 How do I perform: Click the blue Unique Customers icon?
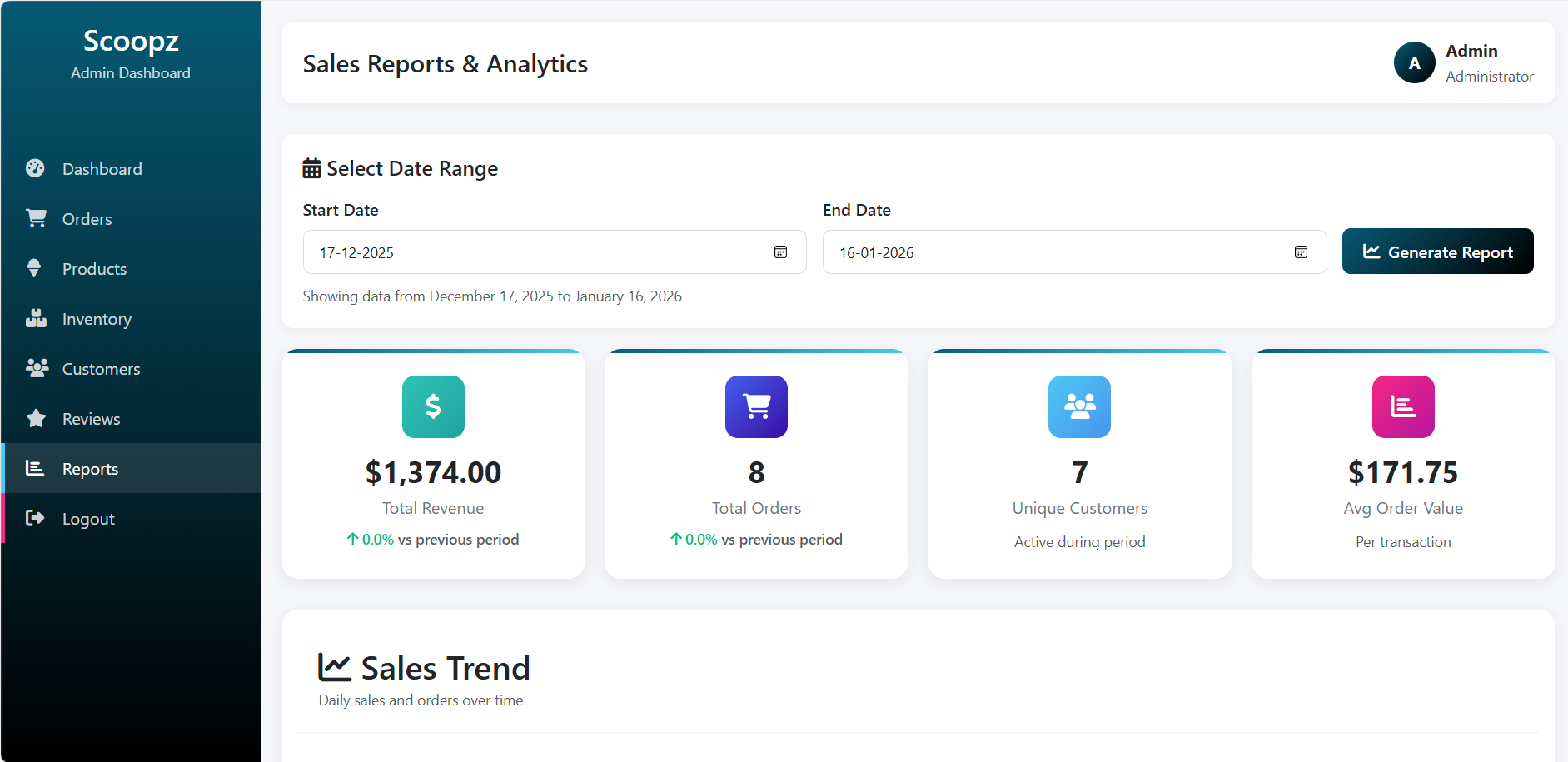[1079, 406]
